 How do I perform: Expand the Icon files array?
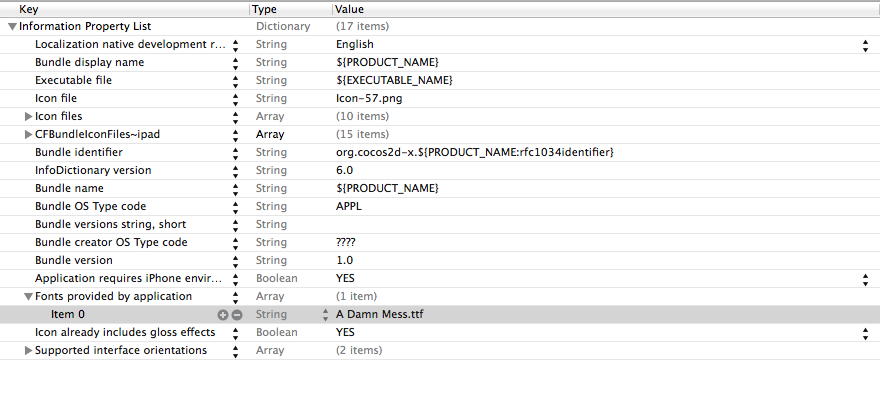29,117
